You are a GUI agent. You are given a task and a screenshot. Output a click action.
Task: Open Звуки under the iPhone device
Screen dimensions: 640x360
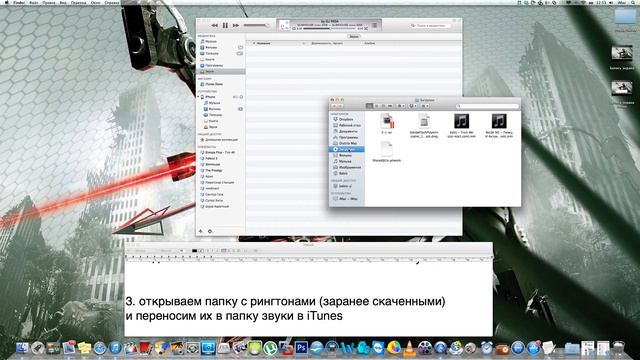coord(213,127)
